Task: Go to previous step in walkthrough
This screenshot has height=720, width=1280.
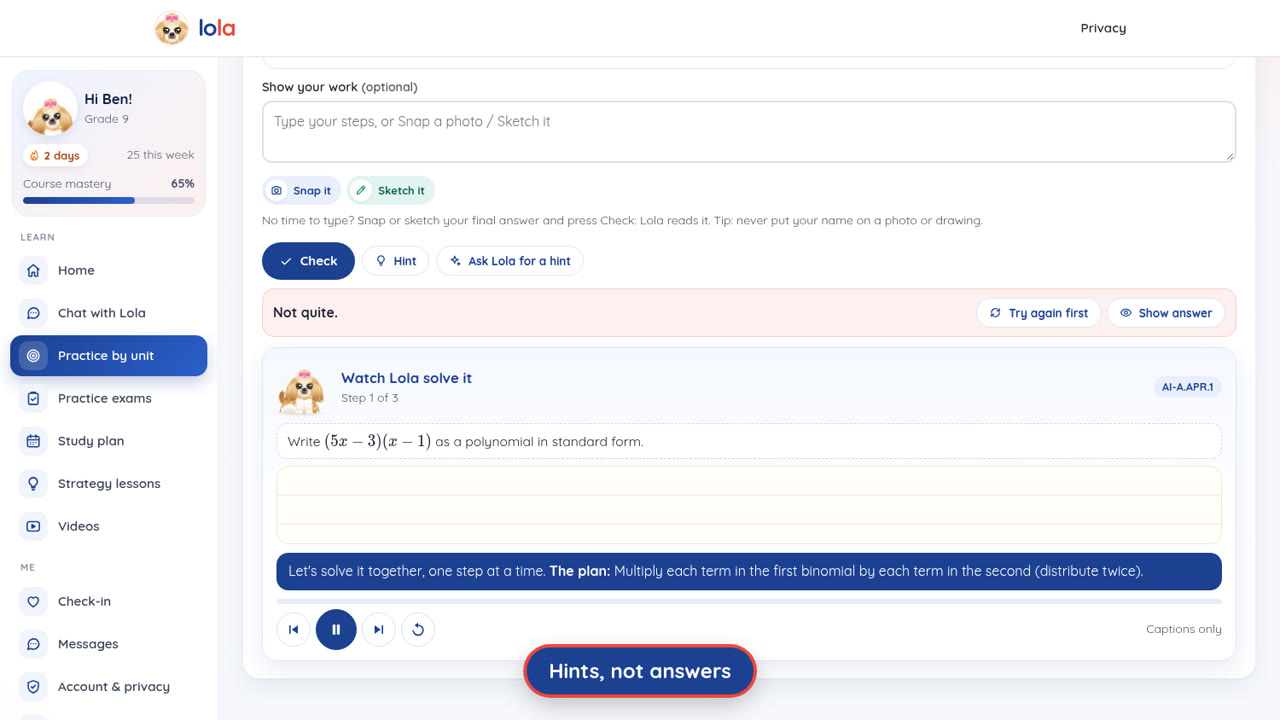Action: pos(294,630)
